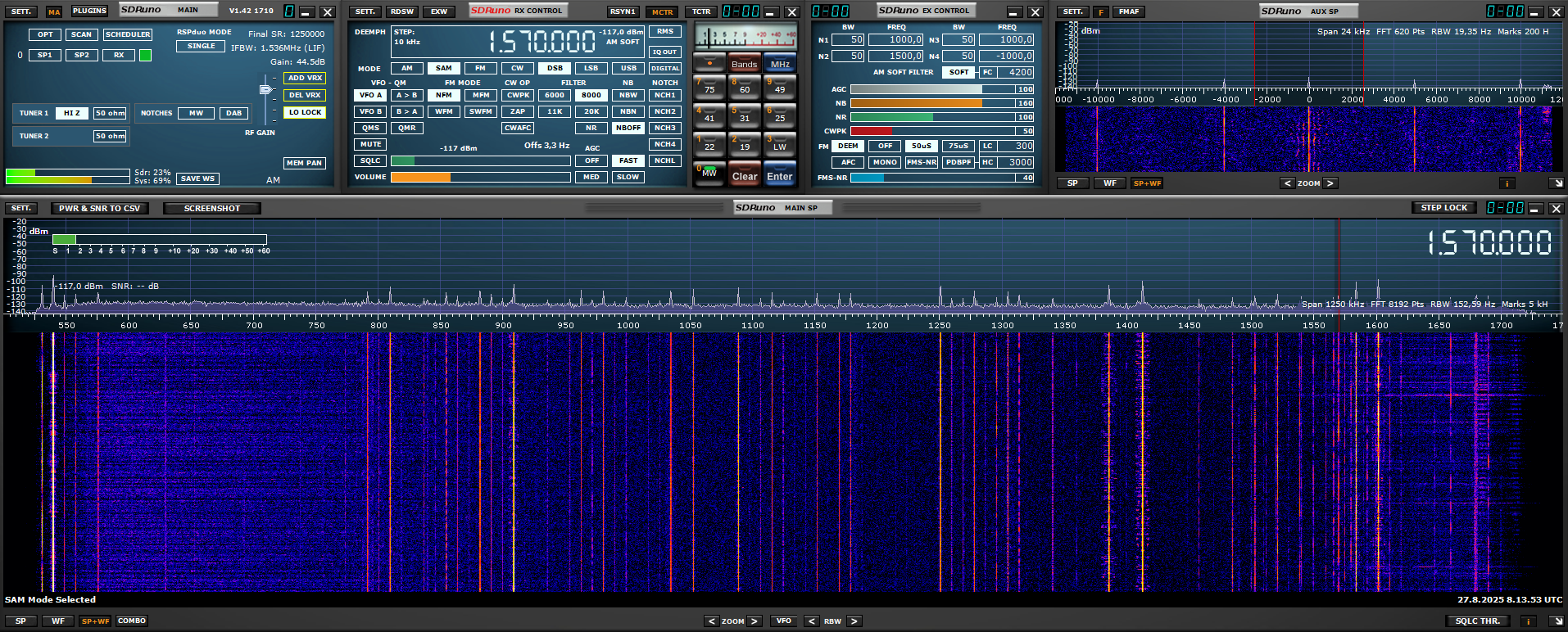Image resolution: width=1568 pixels, height=632 pixels.
Task: Click the orange F button in AUX SP
Action: pyautogui.click(x=1101, y=11)
